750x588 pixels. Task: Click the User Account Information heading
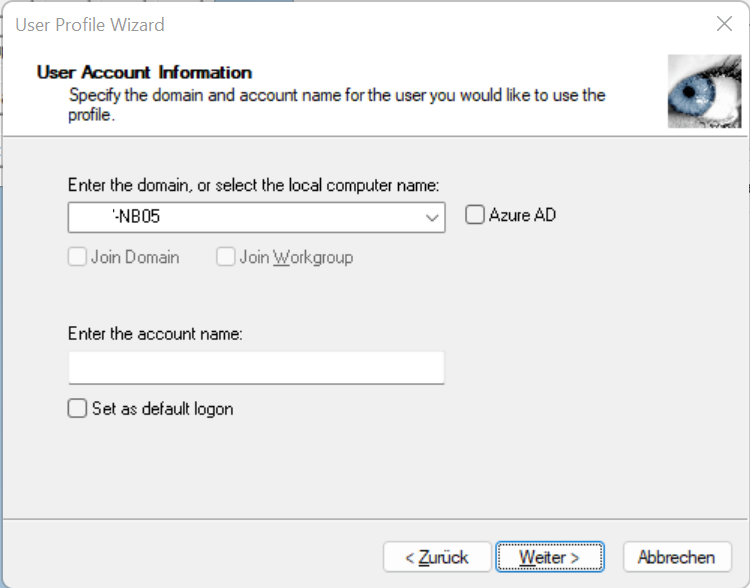[144, 72]
